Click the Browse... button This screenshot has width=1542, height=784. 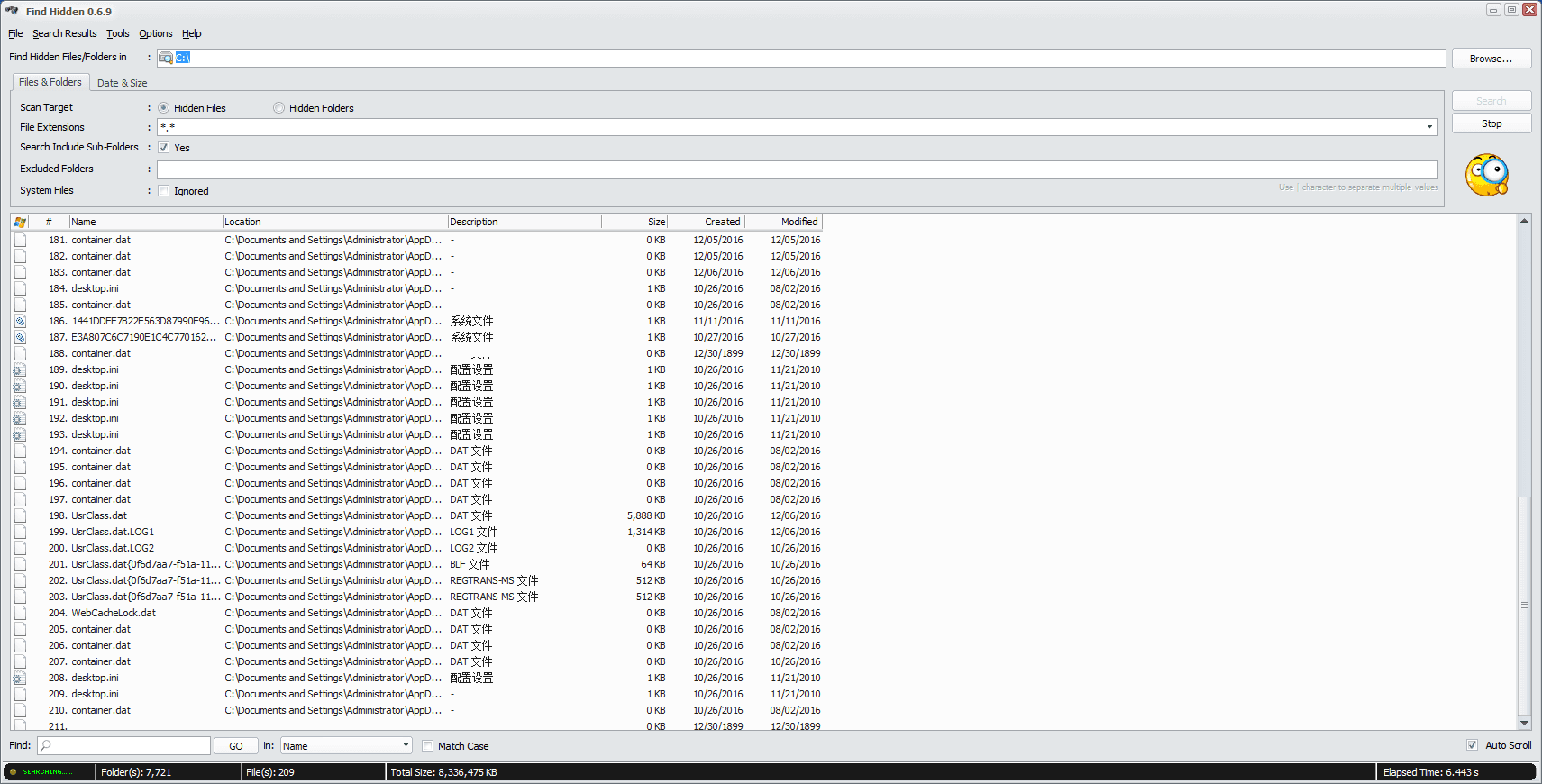tap(1491, 59)
